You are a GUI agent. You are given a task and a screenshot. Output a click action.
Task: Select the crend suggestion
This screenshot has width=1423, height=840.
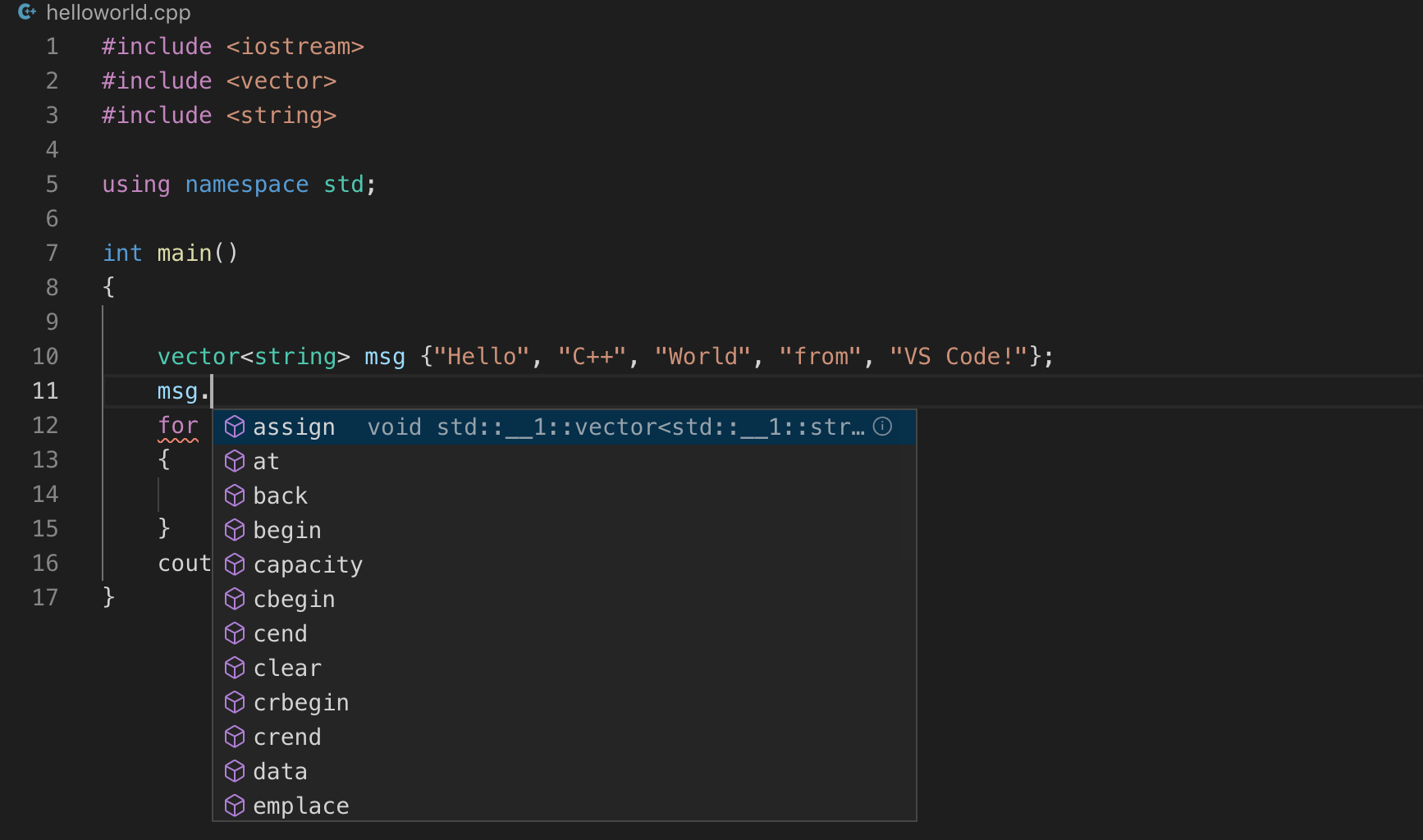click(x=565, y=737)
